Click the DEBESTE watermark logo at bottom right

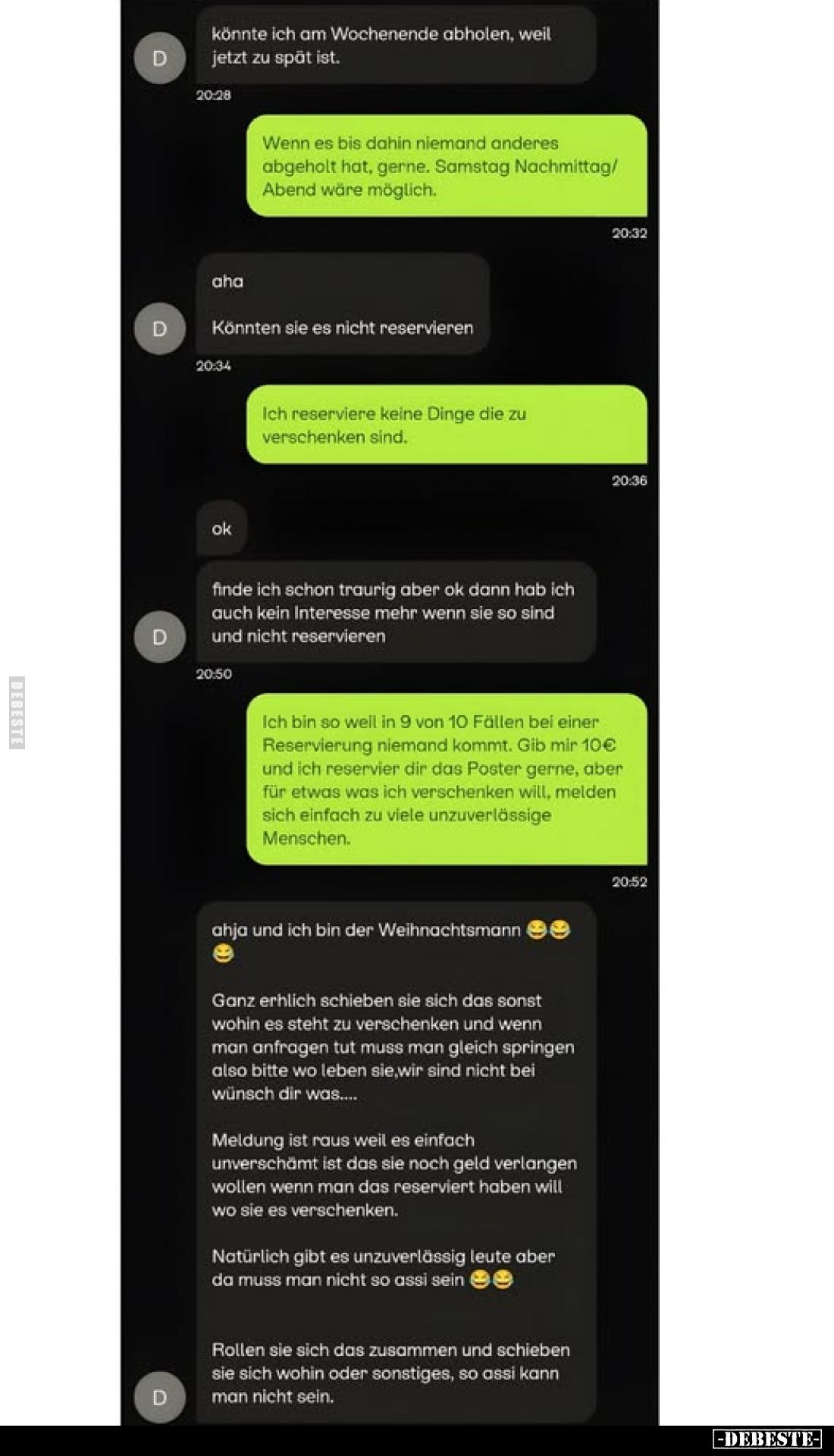coord(767,1439)
